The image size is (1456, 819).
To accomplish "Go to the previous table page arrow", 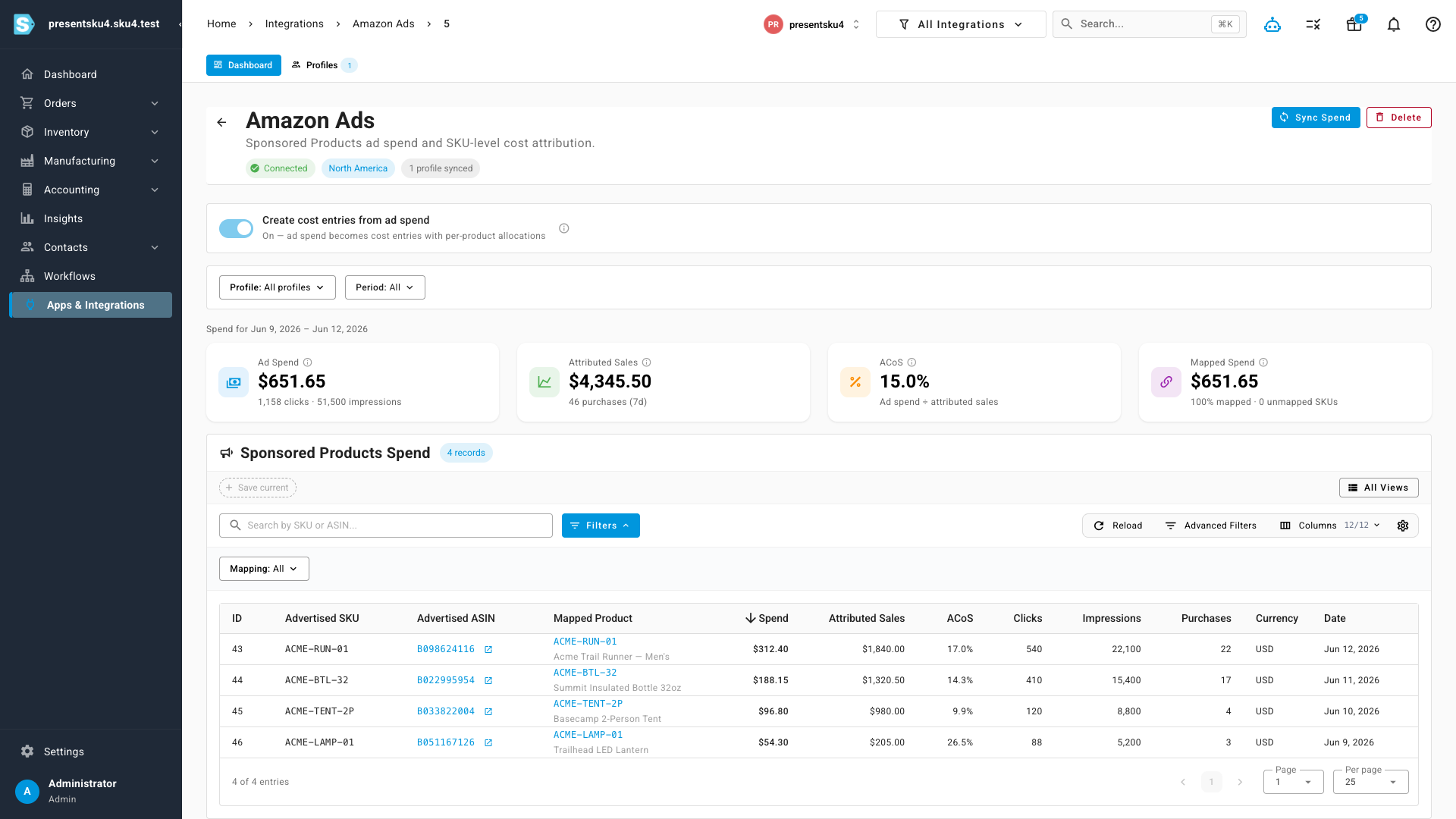I will tap(1183, 782).
